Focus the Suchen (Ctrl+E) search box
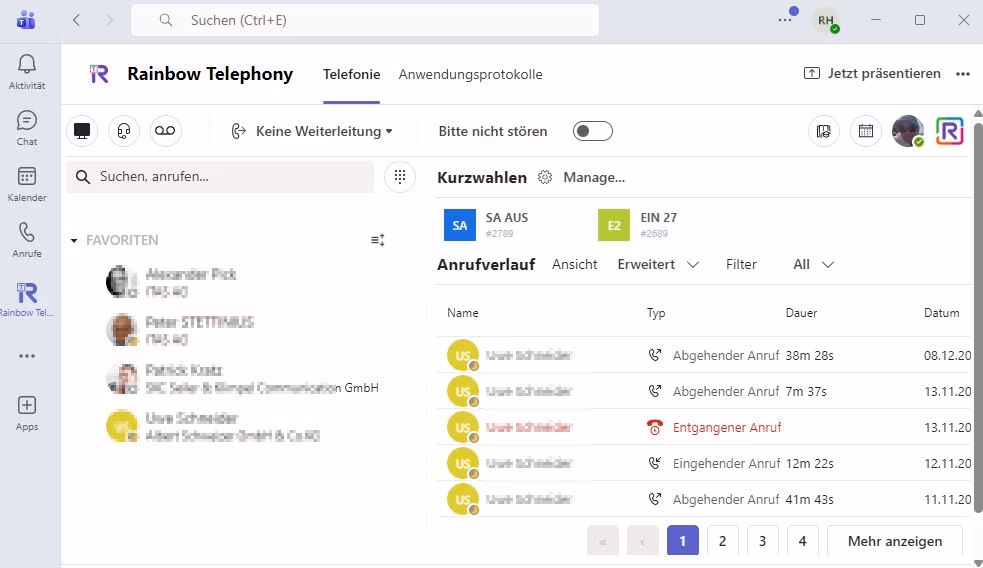 [365, 20]
